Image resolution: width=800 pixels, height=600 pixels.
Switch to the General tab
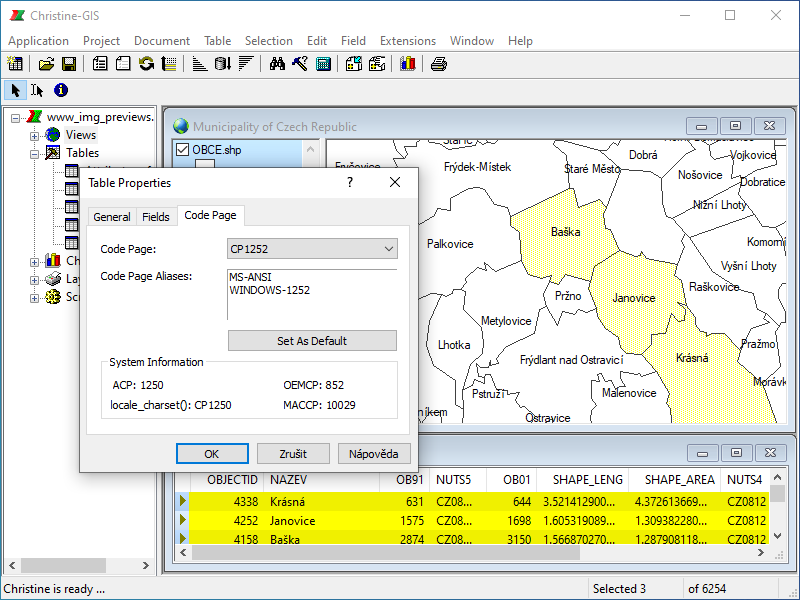click(112, 217)
